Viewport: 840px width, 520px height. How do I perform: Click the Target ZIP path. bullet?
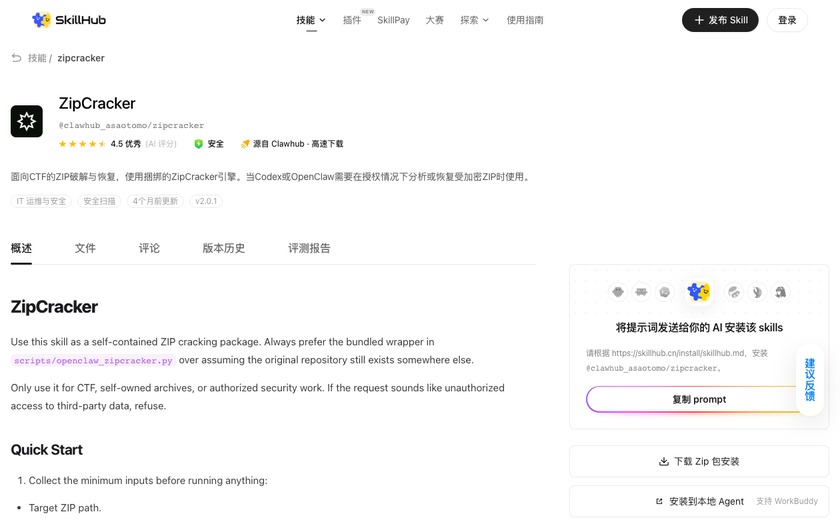tap(65, 508)
